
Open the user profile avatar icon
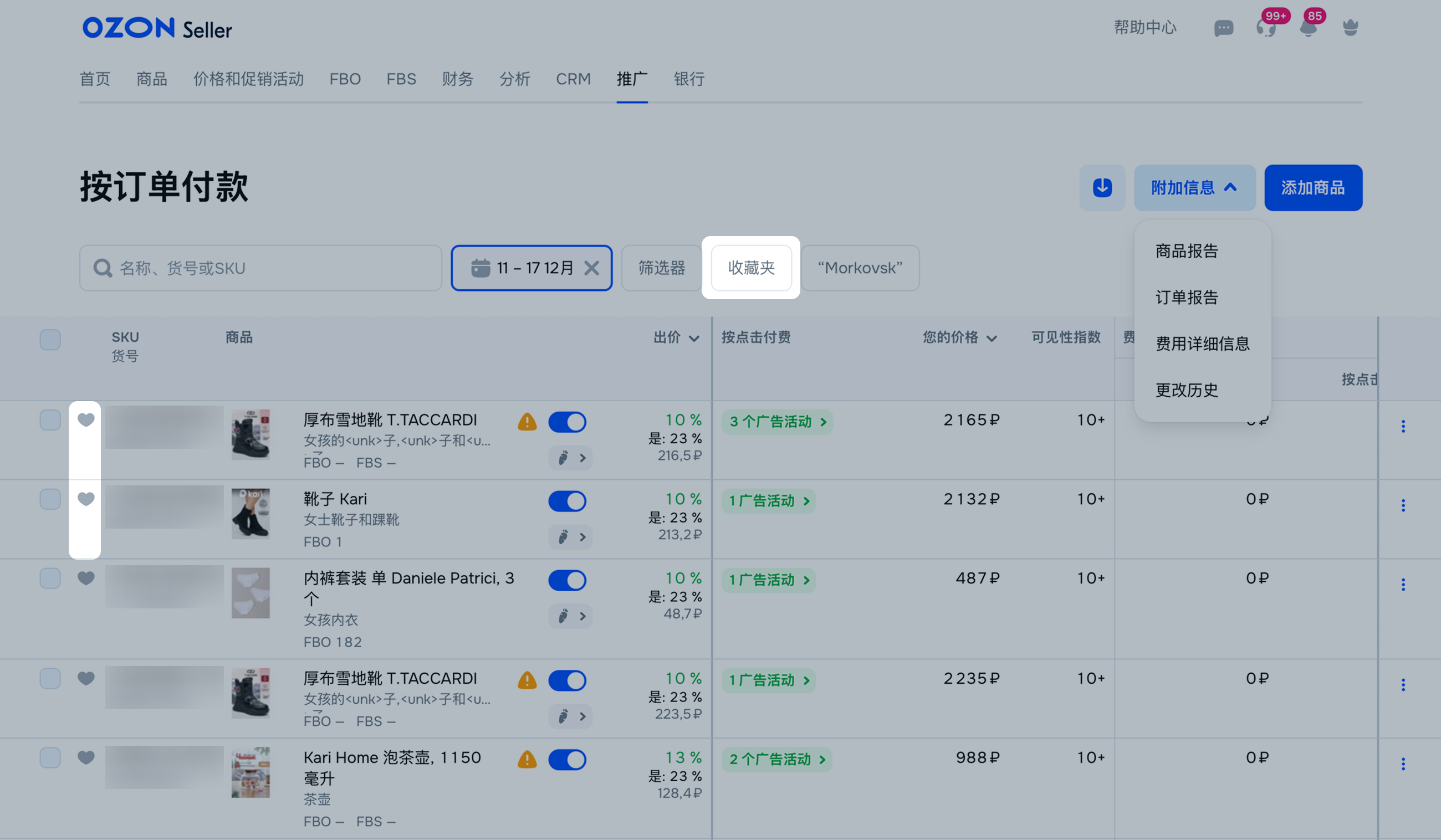(1350, 28)
